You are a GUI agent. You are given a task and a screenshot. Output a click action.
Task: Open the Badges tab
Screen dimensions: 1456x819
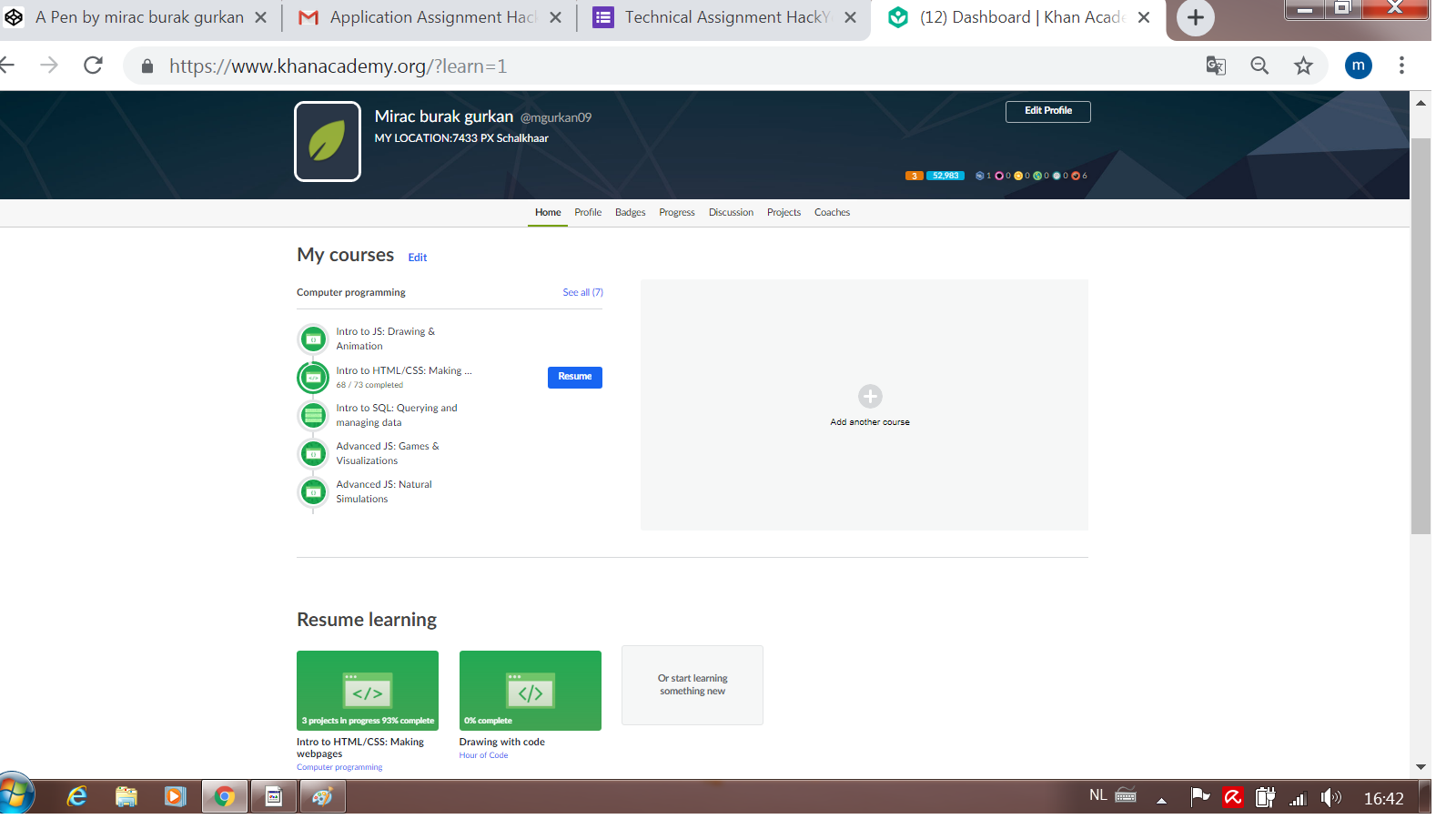[631, 213]
